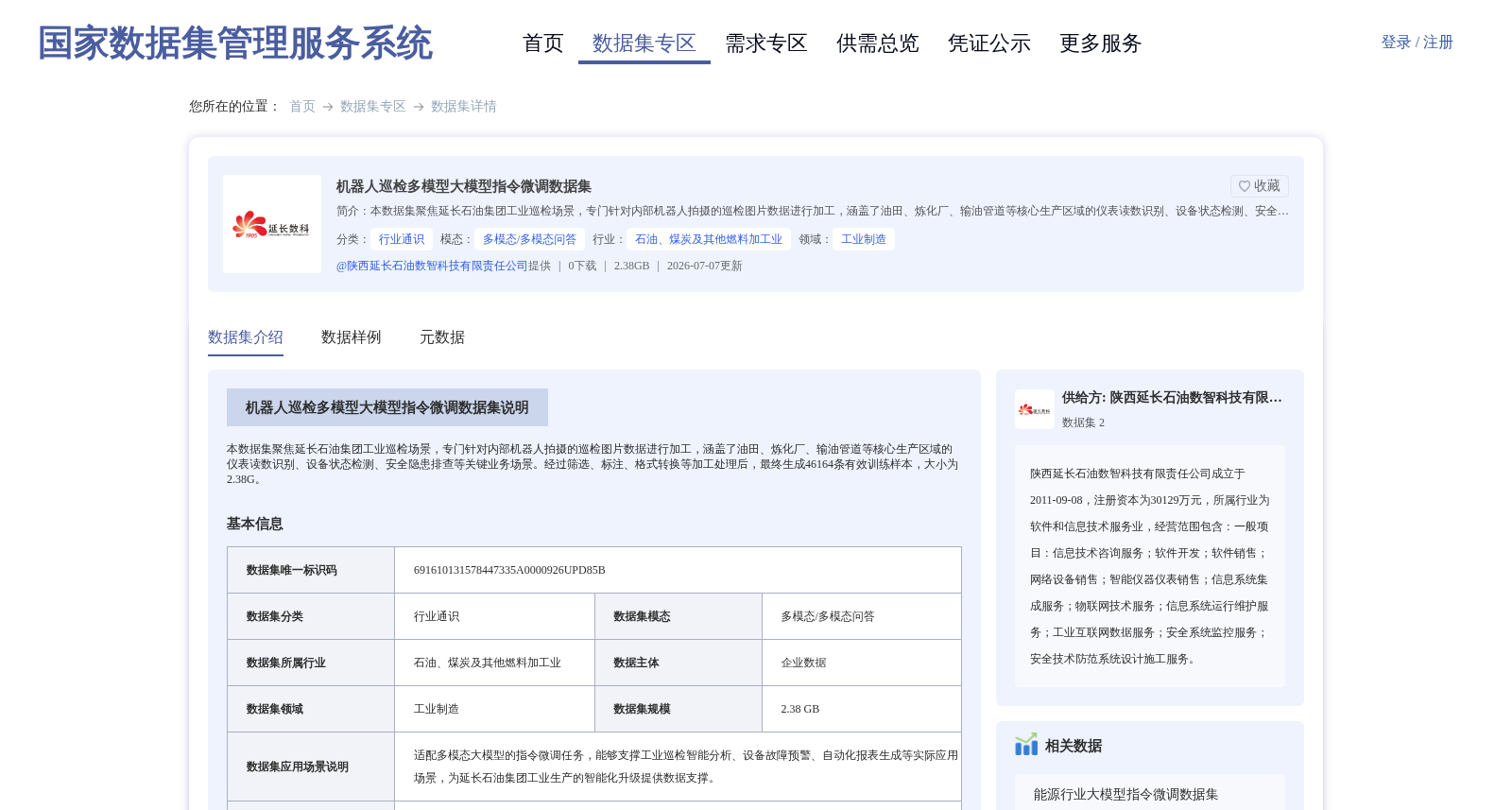
Task: Switch to the 数据样例 tab
Action: click(352, 337)
